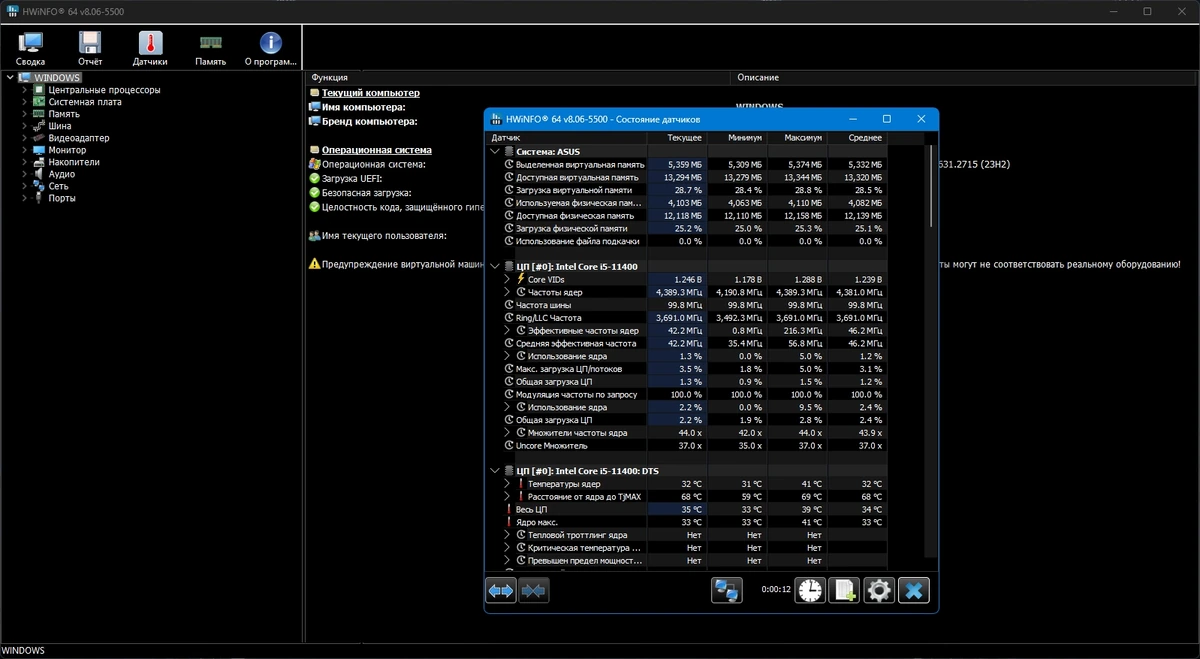Select Загрузка физической памяти sensor row
The image size is (1200, 659).
tap(687, 228)
